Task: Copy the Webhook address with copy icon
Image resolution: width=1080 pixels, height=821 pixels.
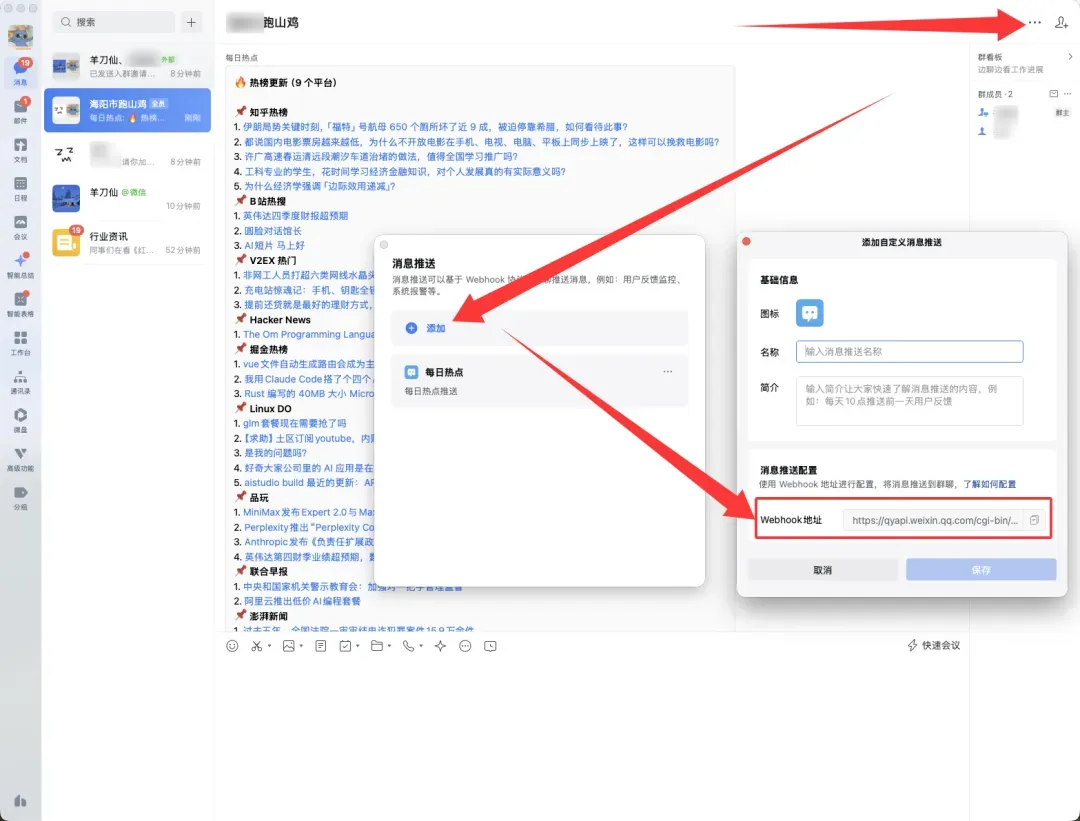Action: [x=1034, y=520]
